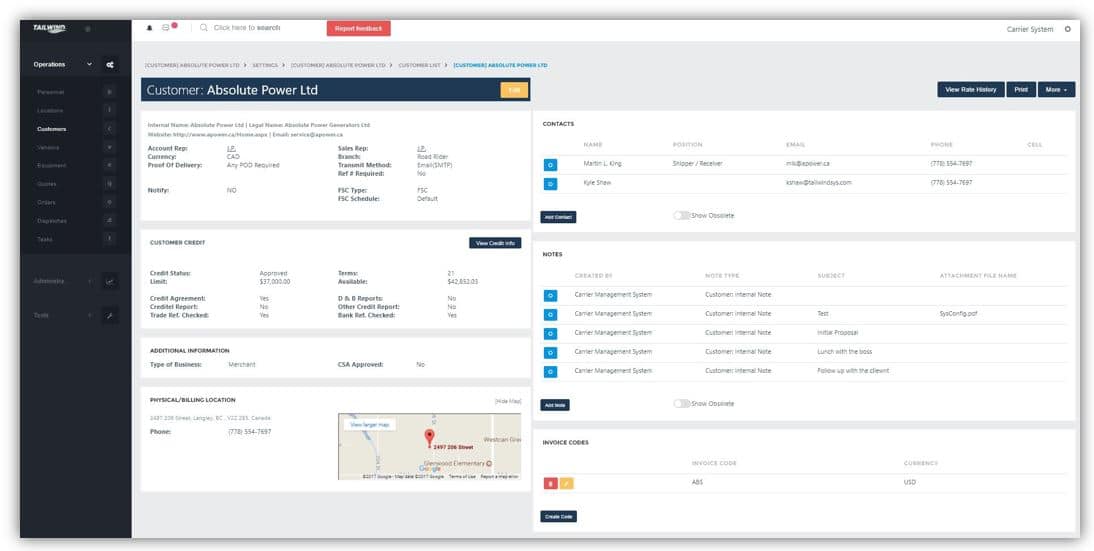Click the Operations gears icon in sidebar
The width and height of the screenshot is (1094, 551).
[x=110, y=65]
